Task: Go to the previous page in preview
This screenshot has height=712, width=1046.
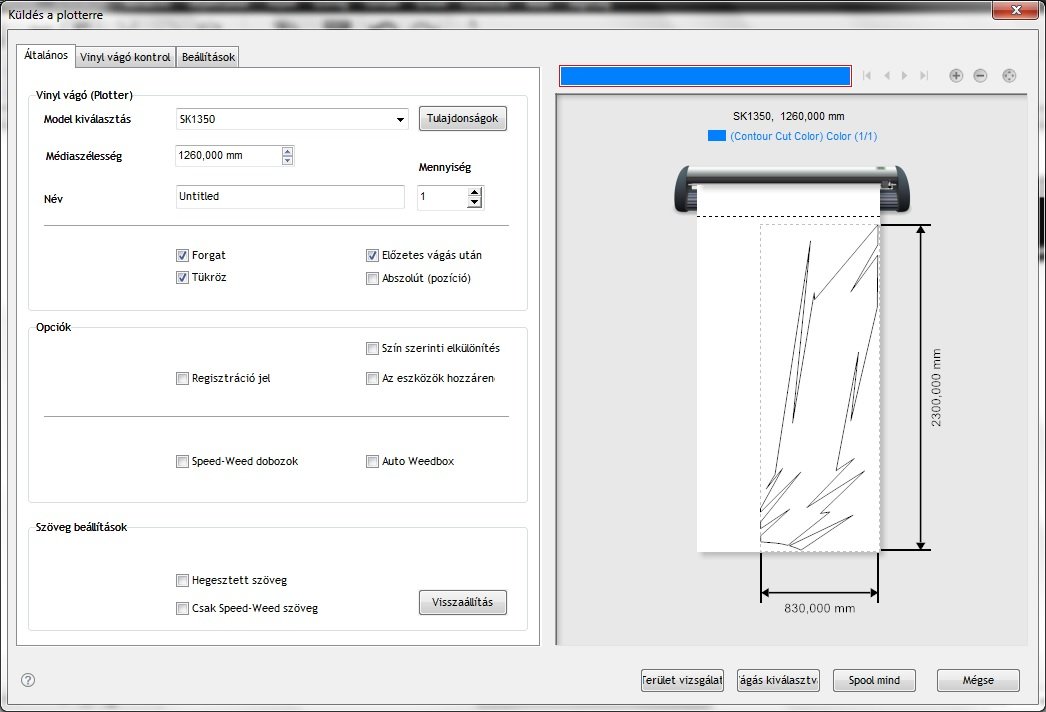Action: [886, 76]
